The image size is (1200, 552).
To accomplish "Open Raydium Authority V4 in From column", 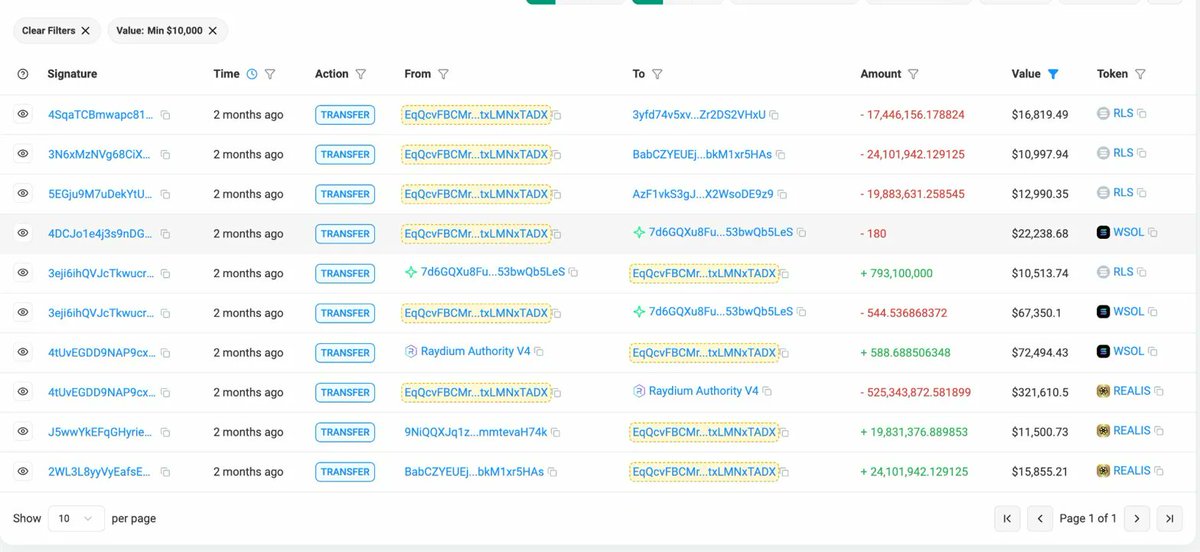I will click(x=475, y=351).
